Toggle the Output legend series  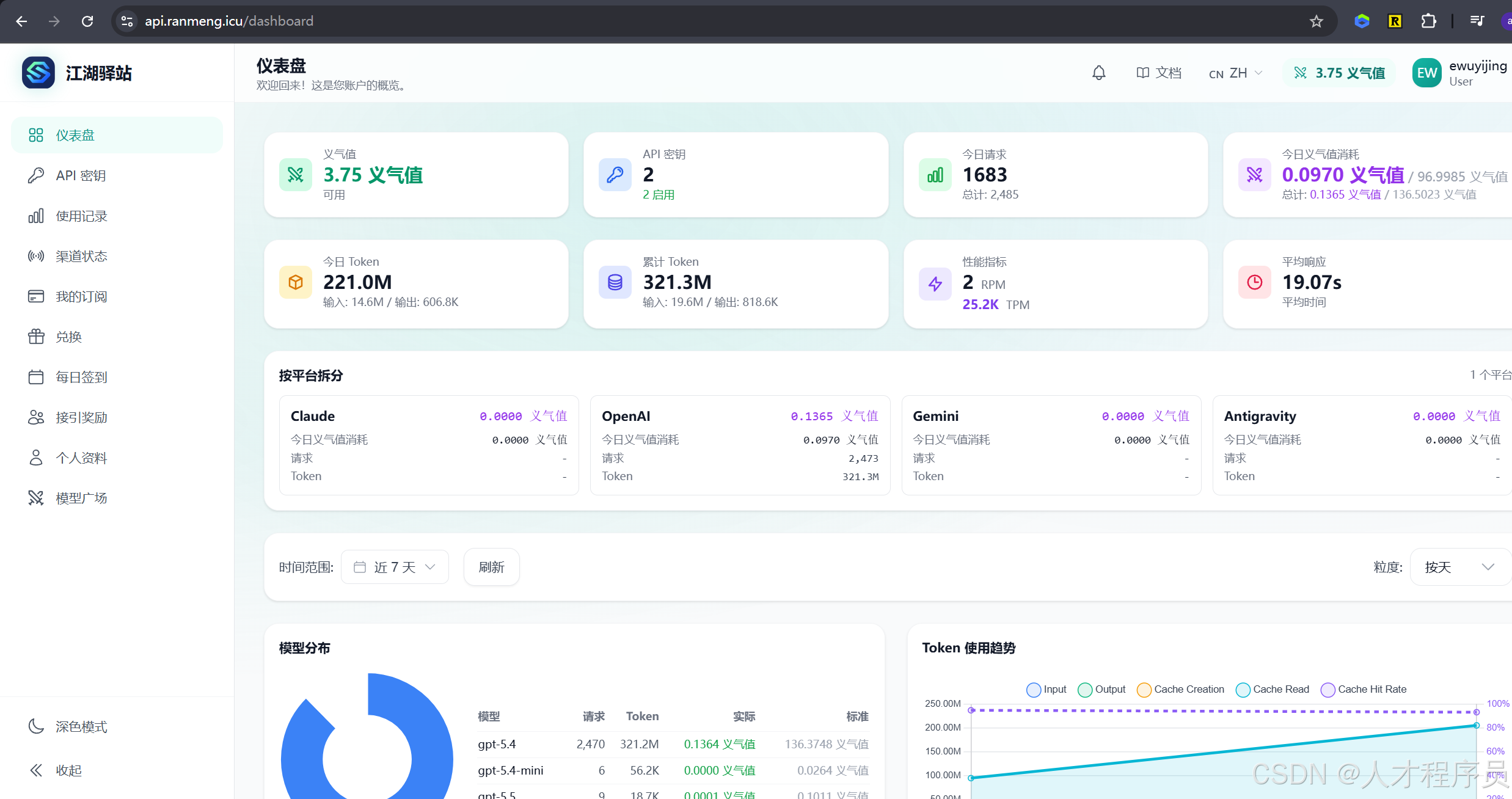coord(1102,690)
